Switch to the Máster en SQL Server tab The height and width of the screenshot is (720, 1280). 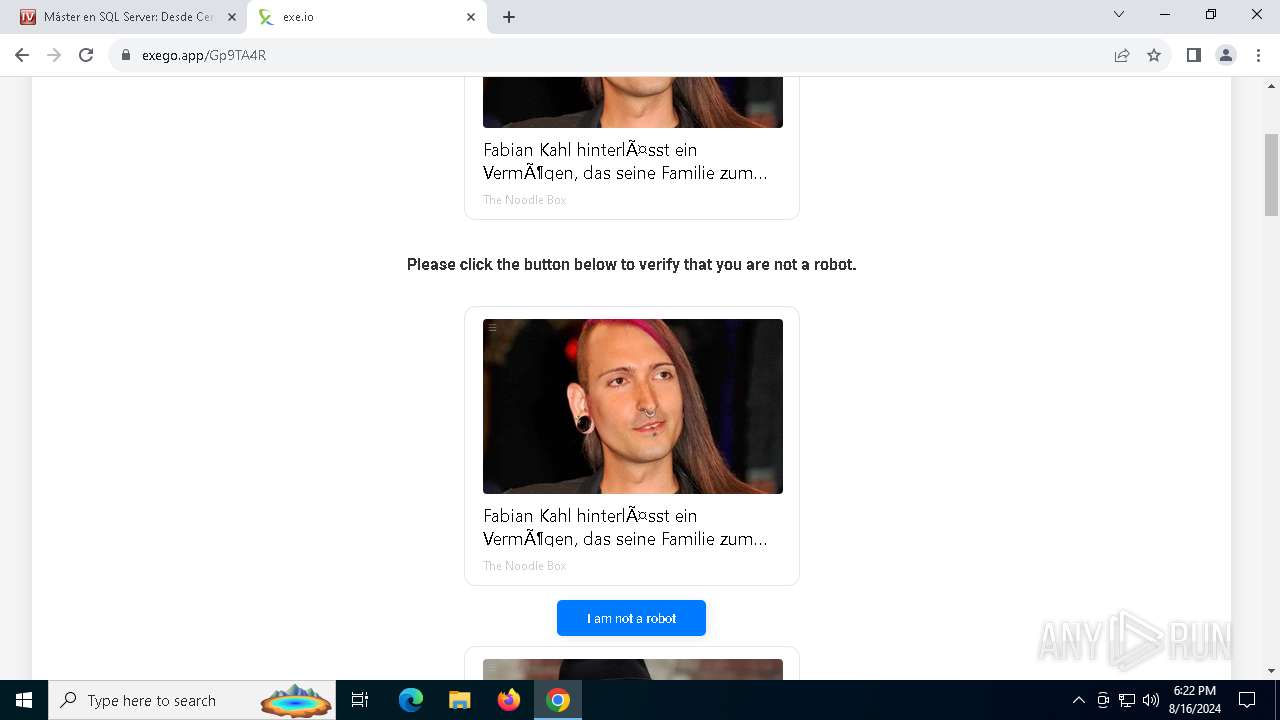[128, 17]
